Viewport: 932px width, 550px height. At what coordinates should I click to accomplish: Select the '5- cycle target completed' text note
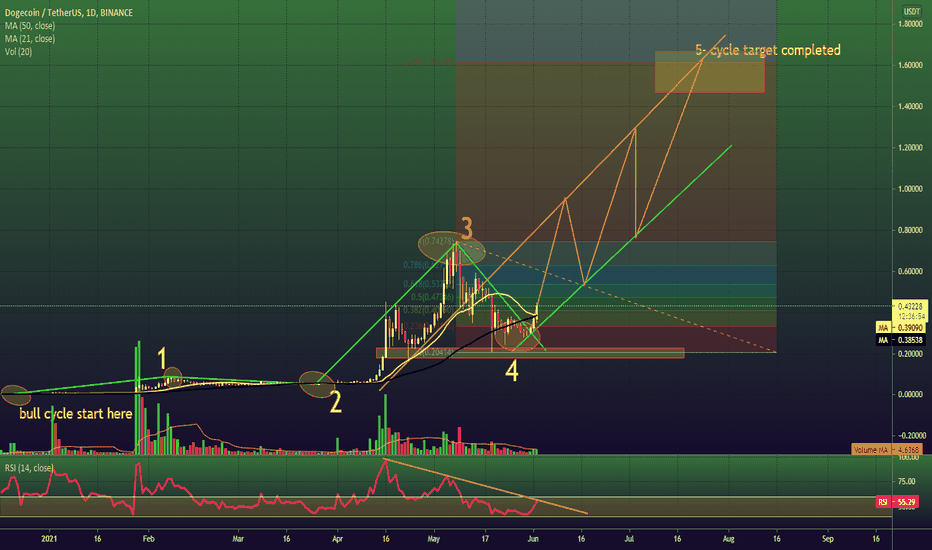(x=768, y=50)
